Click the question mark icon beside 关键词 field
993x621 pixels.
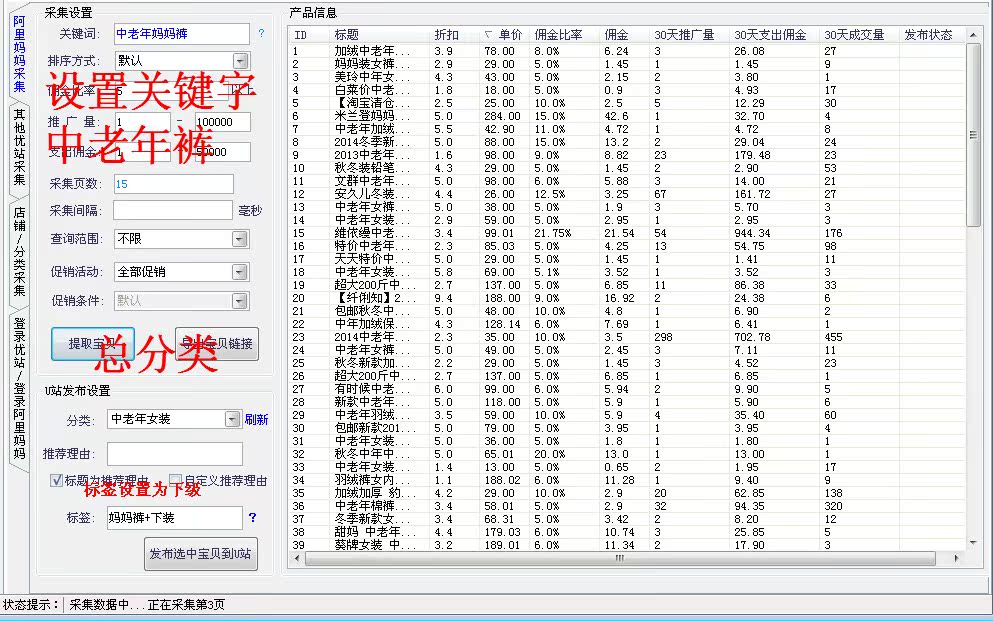(261, 33)
